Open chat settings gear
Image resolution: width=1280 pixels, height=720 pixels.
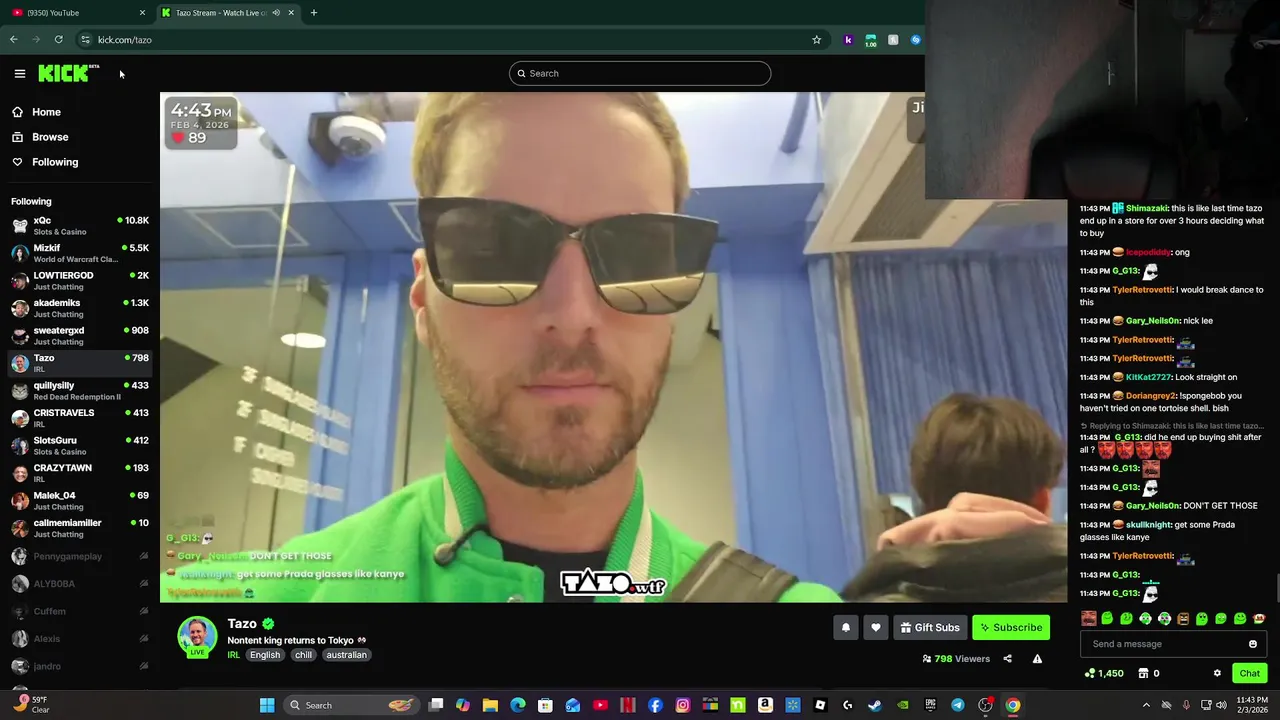point(1217,673)
